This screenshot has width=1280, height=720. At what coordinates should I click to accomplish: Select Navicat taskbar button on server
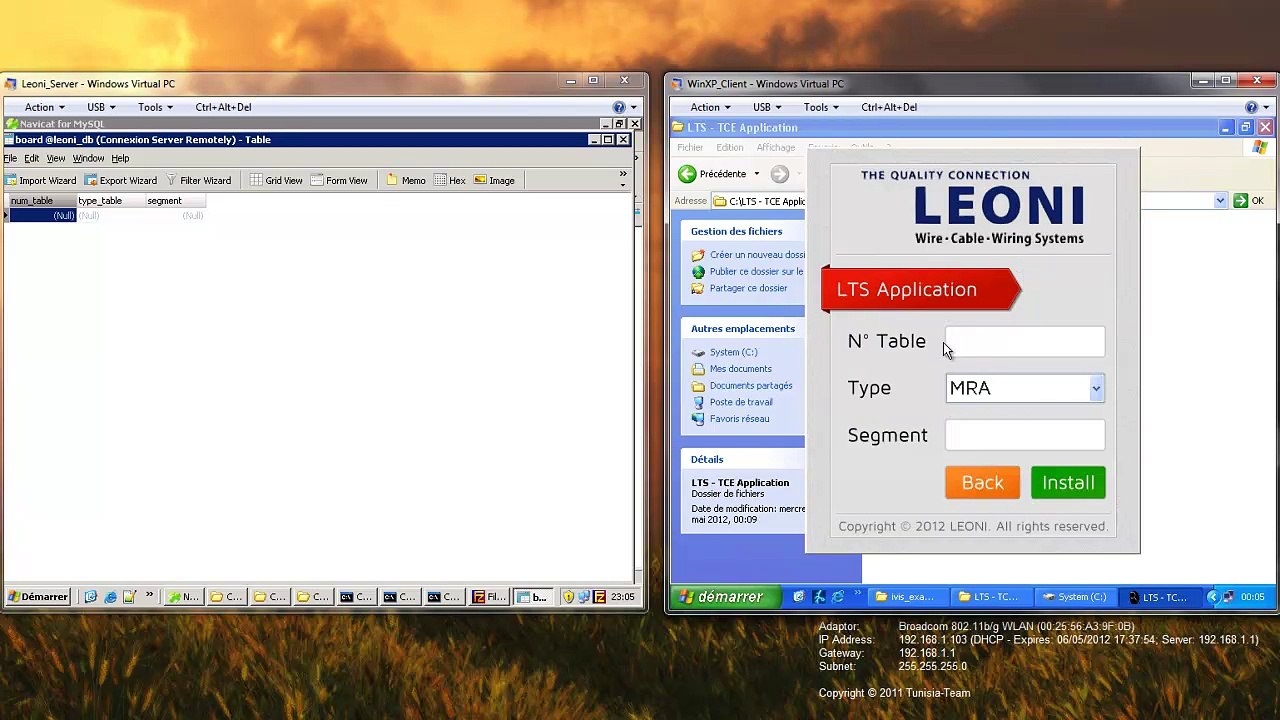183,597
